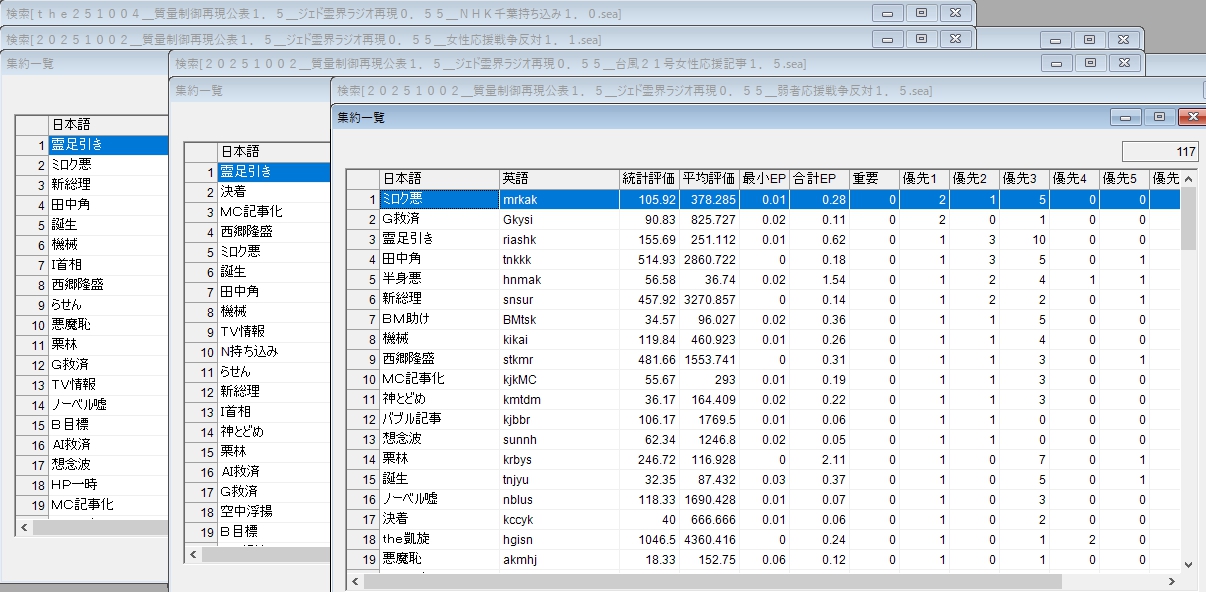Click the 英語 column header
Image resolution: width=1206 pixels, height=592 pixels.
[558, 179]
